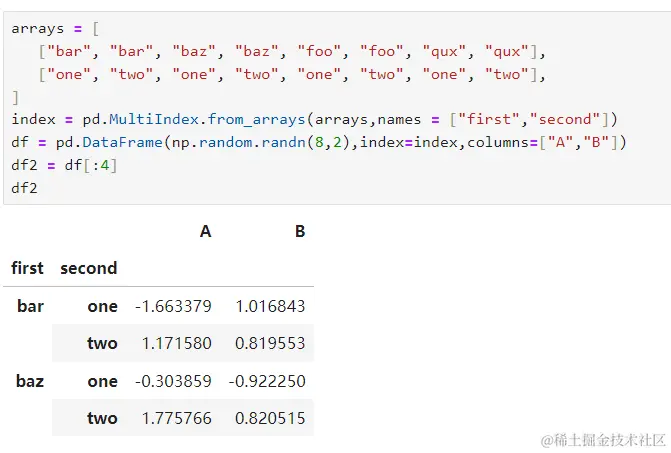671x453 pixels.
Task: Click 'one' label in bar row
Action: click(103, 306)
